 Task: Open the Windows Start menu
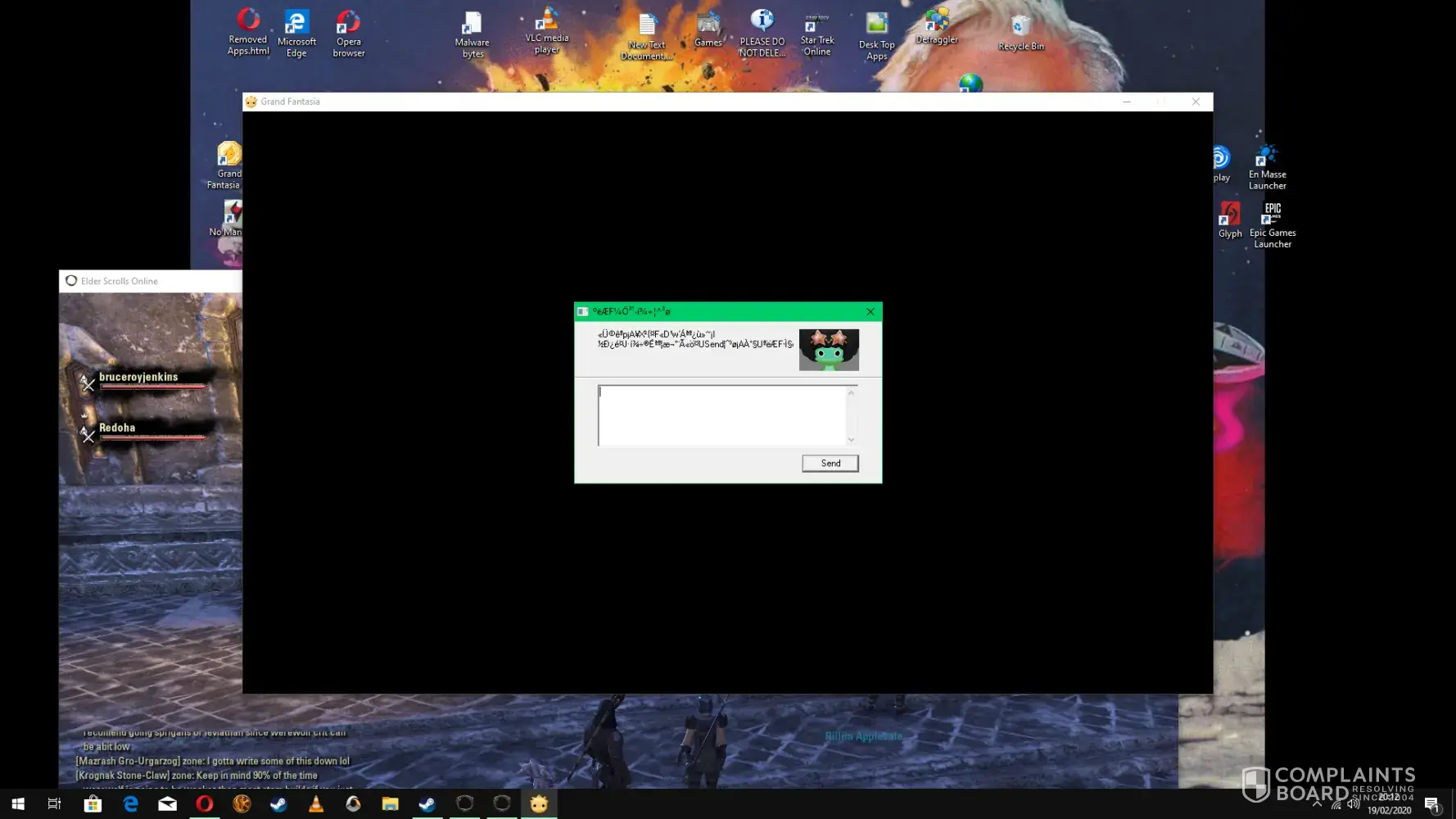18,804
